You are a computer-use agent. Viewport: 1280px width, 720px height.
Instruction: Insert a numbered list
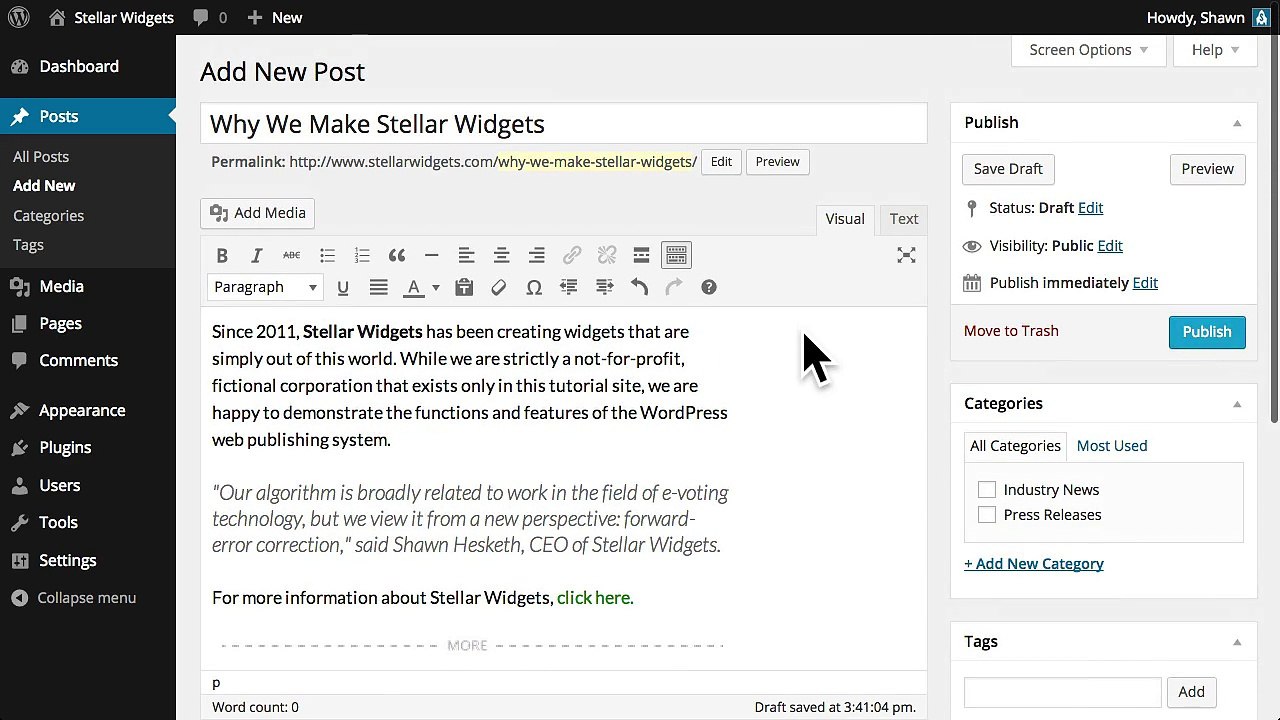[362, 256]
